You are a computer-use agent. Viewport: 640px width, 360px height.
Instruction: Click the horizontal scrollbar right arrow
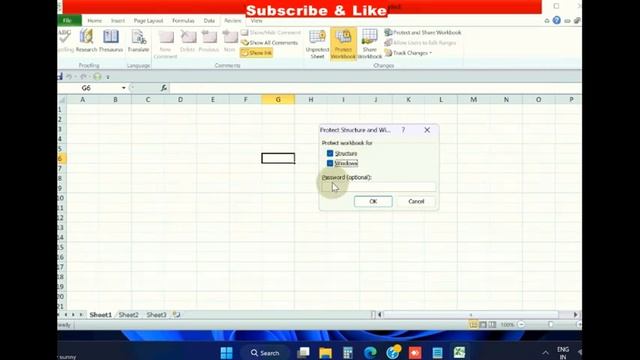576,315
